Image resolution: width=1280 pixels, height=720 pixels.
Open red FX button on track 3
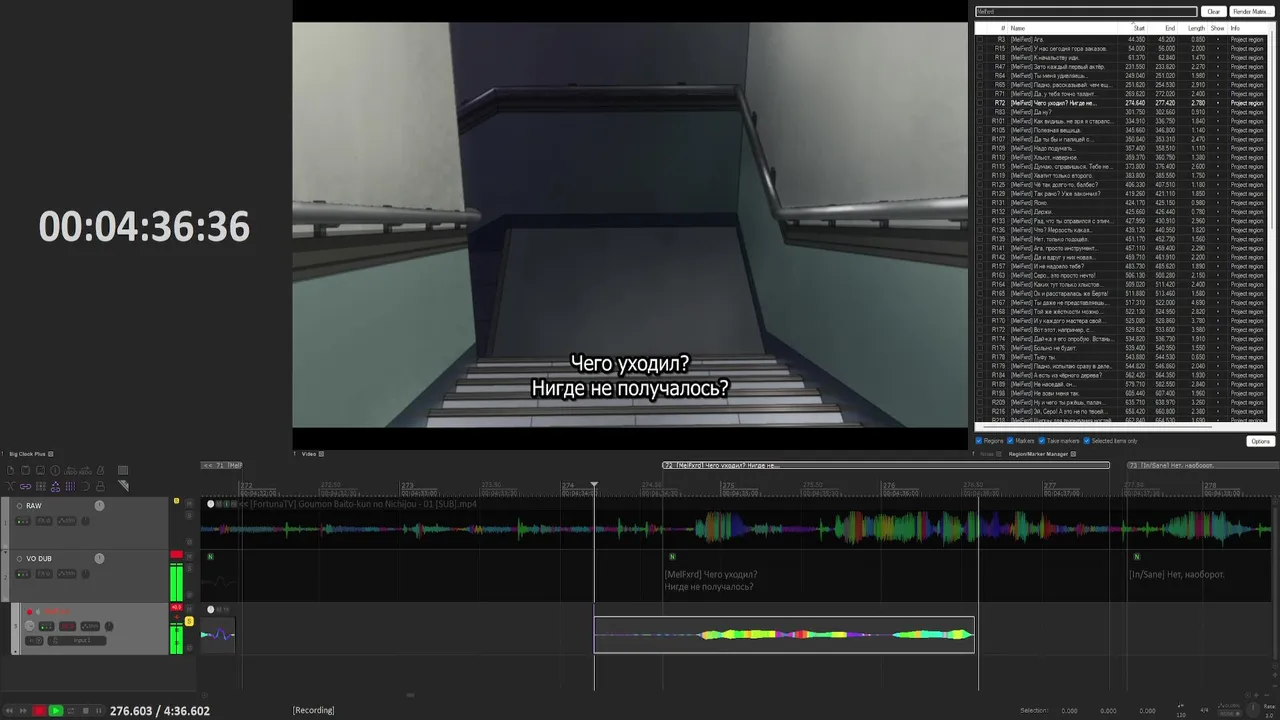click(67, 627)
